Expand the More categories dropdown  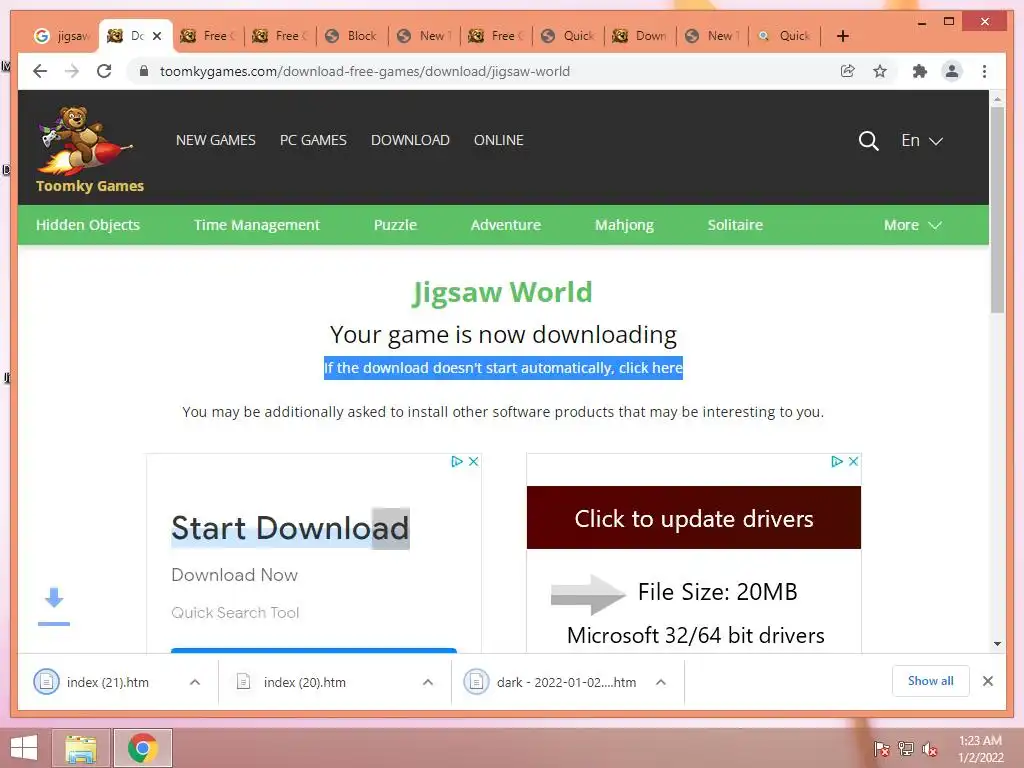(912, 225)
